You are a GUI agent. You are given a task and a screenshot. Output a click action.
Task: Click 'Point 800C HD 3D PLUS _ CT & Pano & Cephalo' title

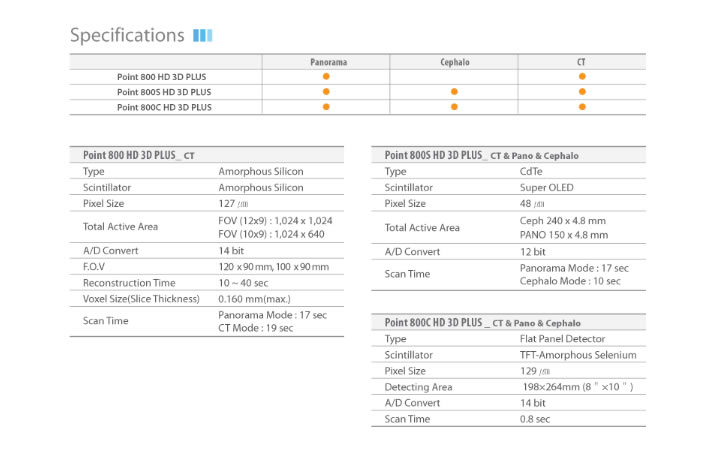tap(482, 322)
